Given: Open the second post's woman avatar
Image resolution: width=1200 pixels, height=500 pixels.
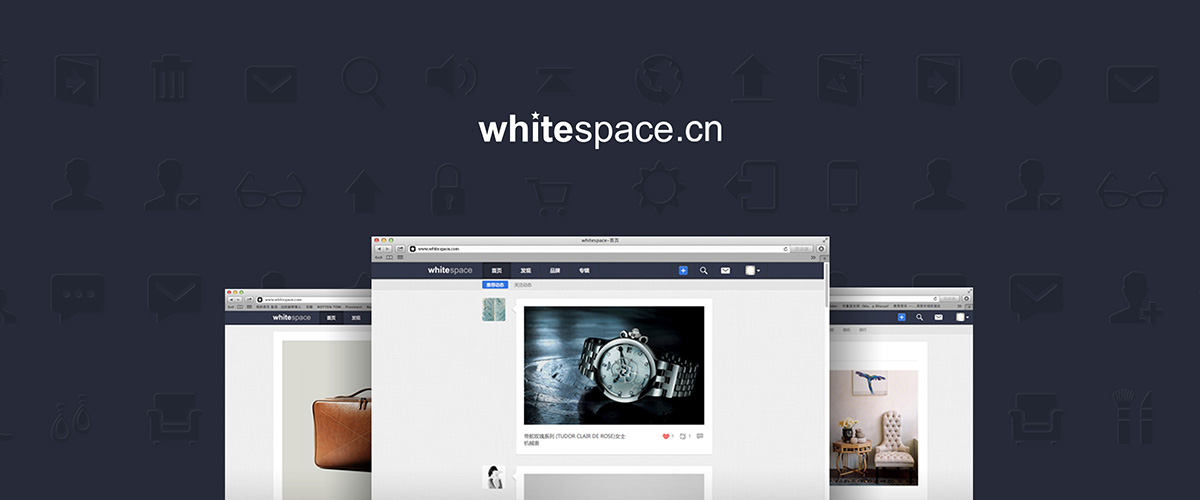Looking at the screenshot, I should [493, 477].
